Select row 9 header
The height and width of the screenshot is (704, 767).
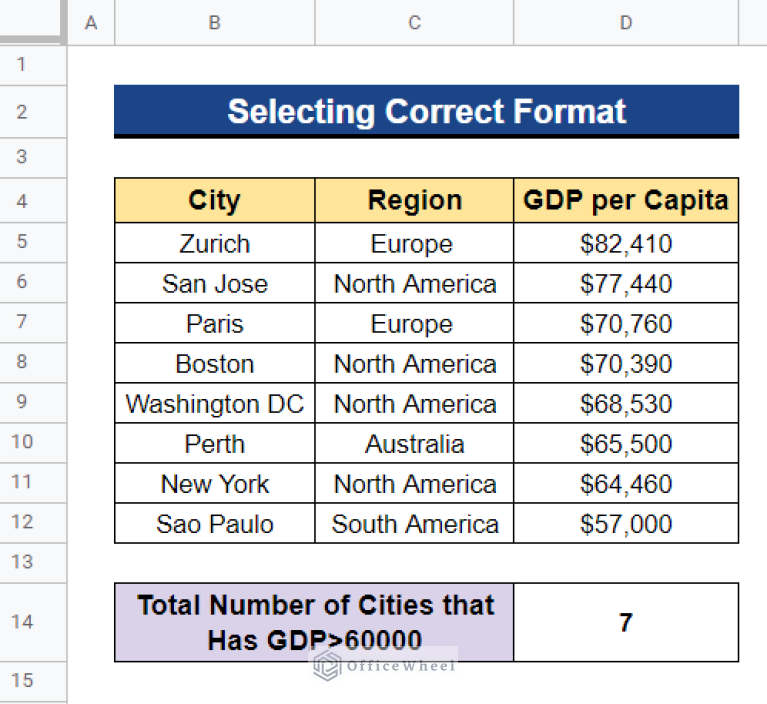[x=33, y=403]
